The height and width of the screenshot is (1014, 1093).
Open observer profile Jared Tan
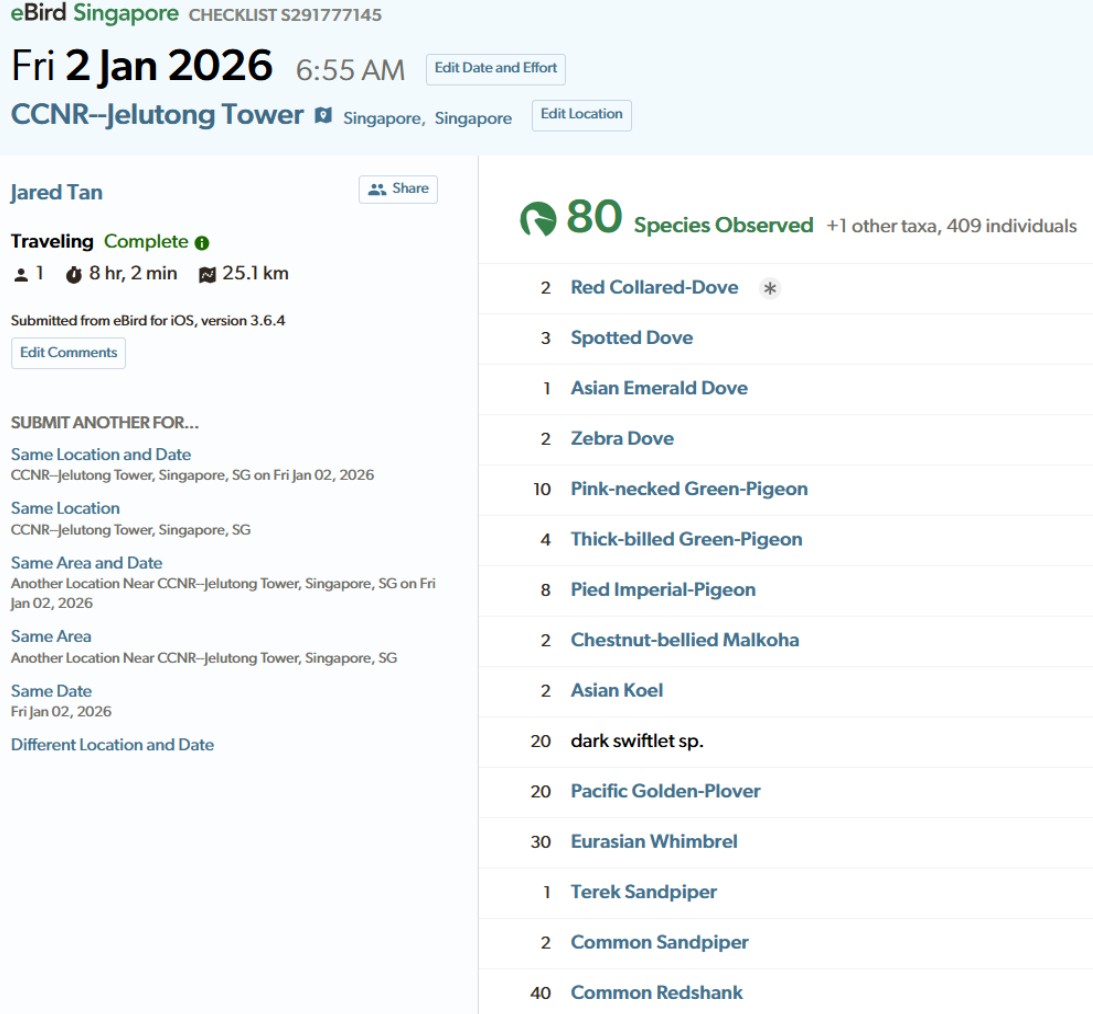pos(57,192)
